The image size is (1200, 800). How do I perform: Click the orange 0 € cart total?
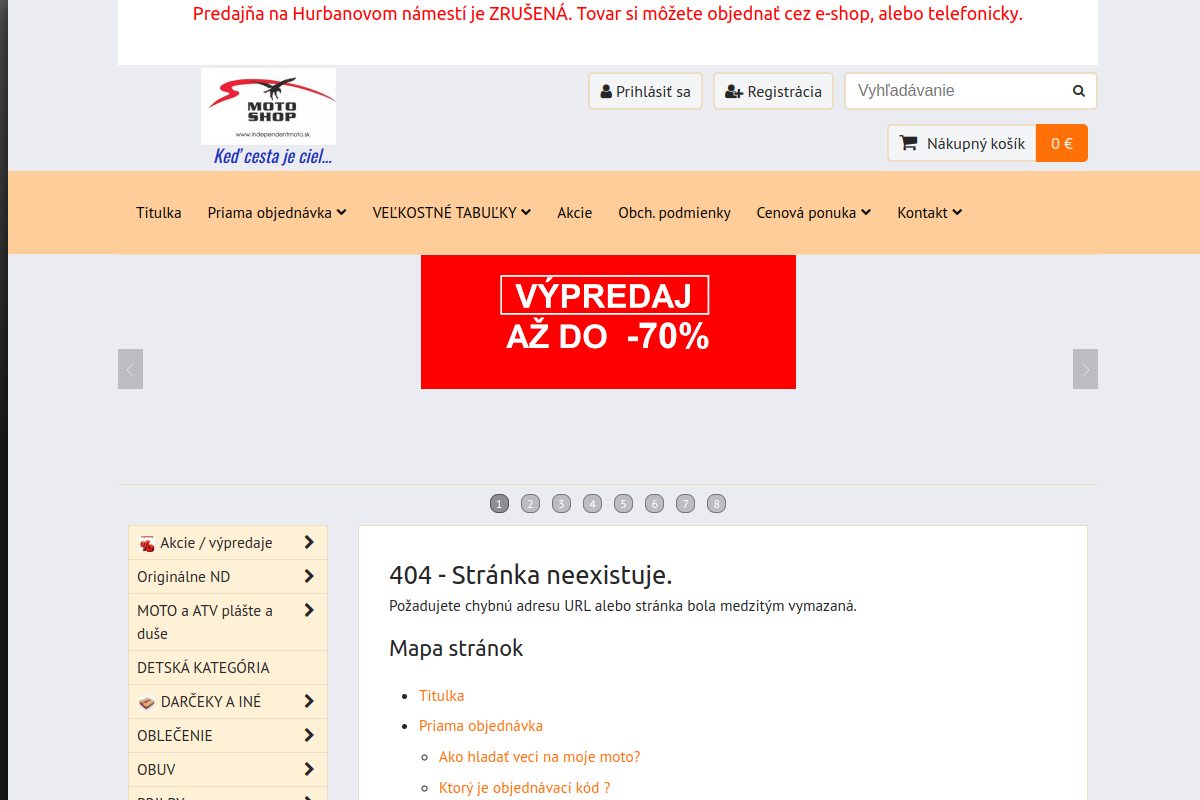1062,143
